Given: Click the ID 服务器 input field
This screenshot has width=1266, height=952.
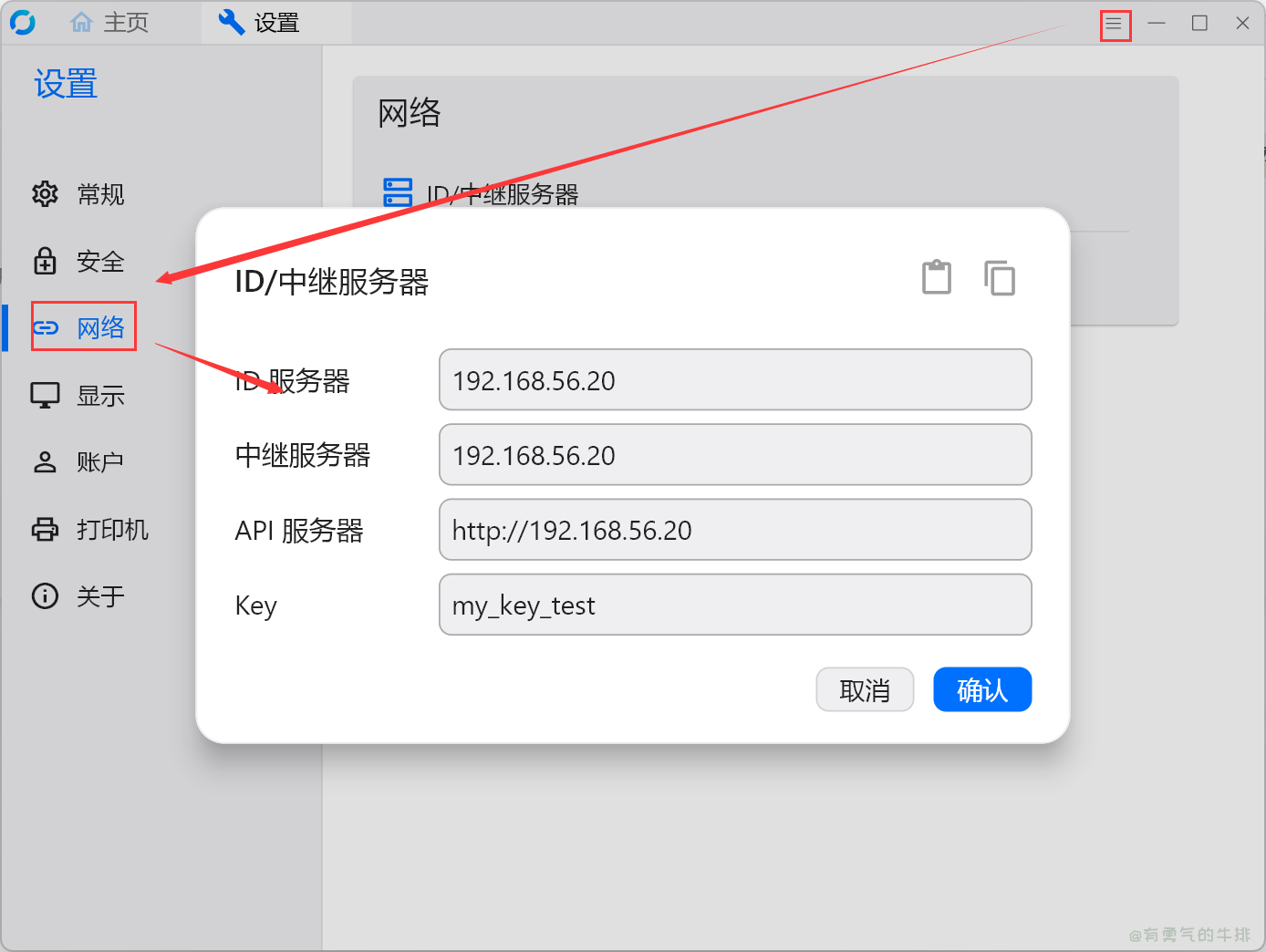Looking at the screenshot, I should 735,379.
